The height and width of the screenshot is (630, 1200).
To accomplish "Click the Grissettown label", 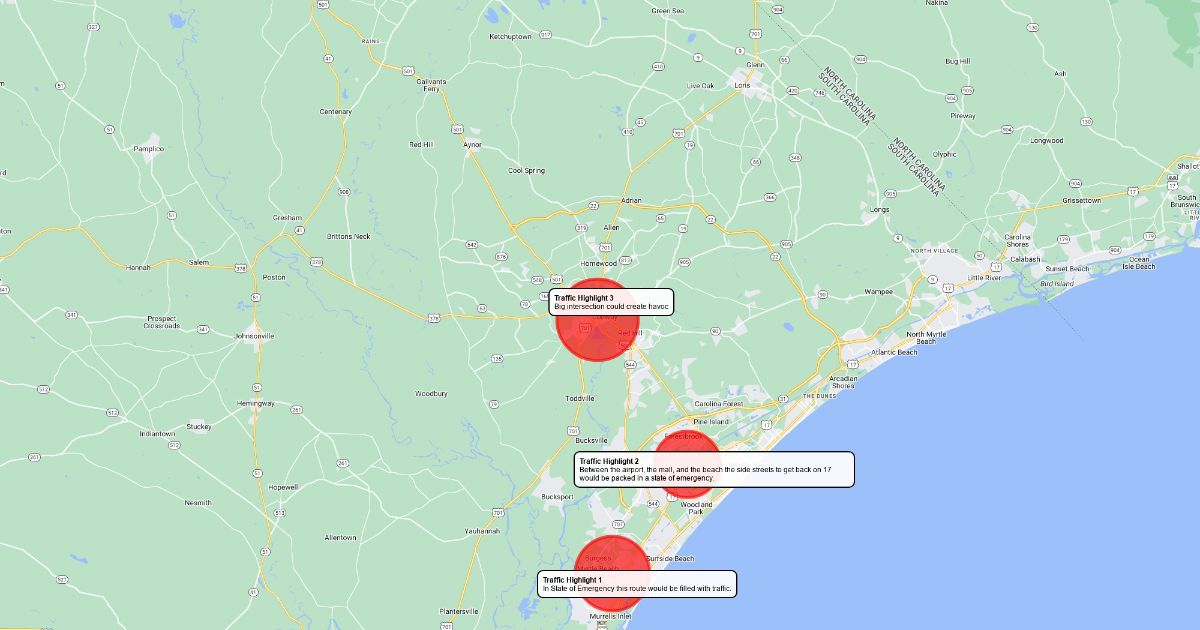I will tap(1081, 200).
